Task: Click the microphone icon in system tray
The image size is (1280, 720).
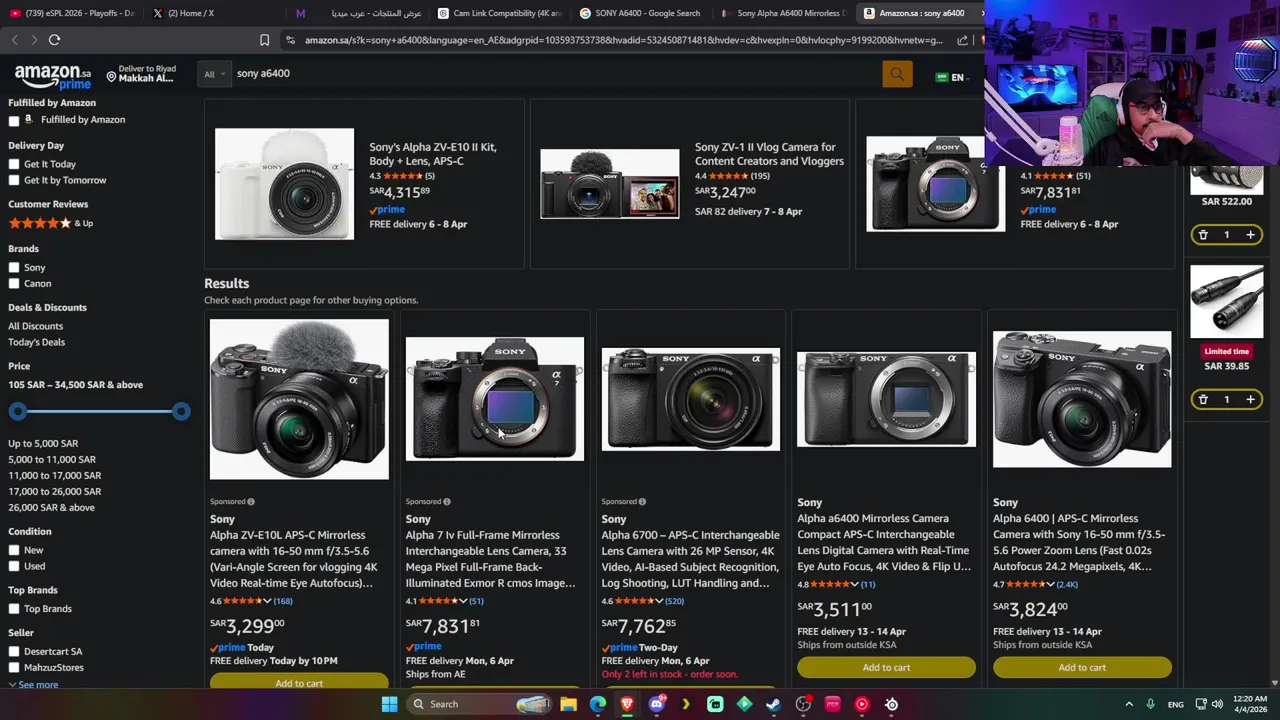Action: coord(1150,704)
